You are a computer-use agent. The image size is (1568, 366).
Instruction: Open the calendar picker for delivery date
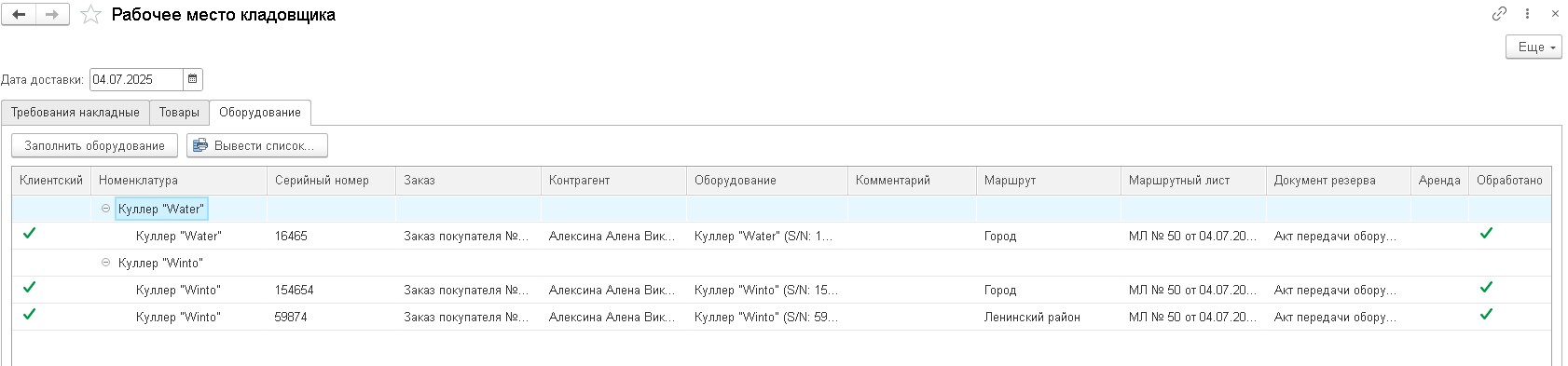click(x=193, y=79)
